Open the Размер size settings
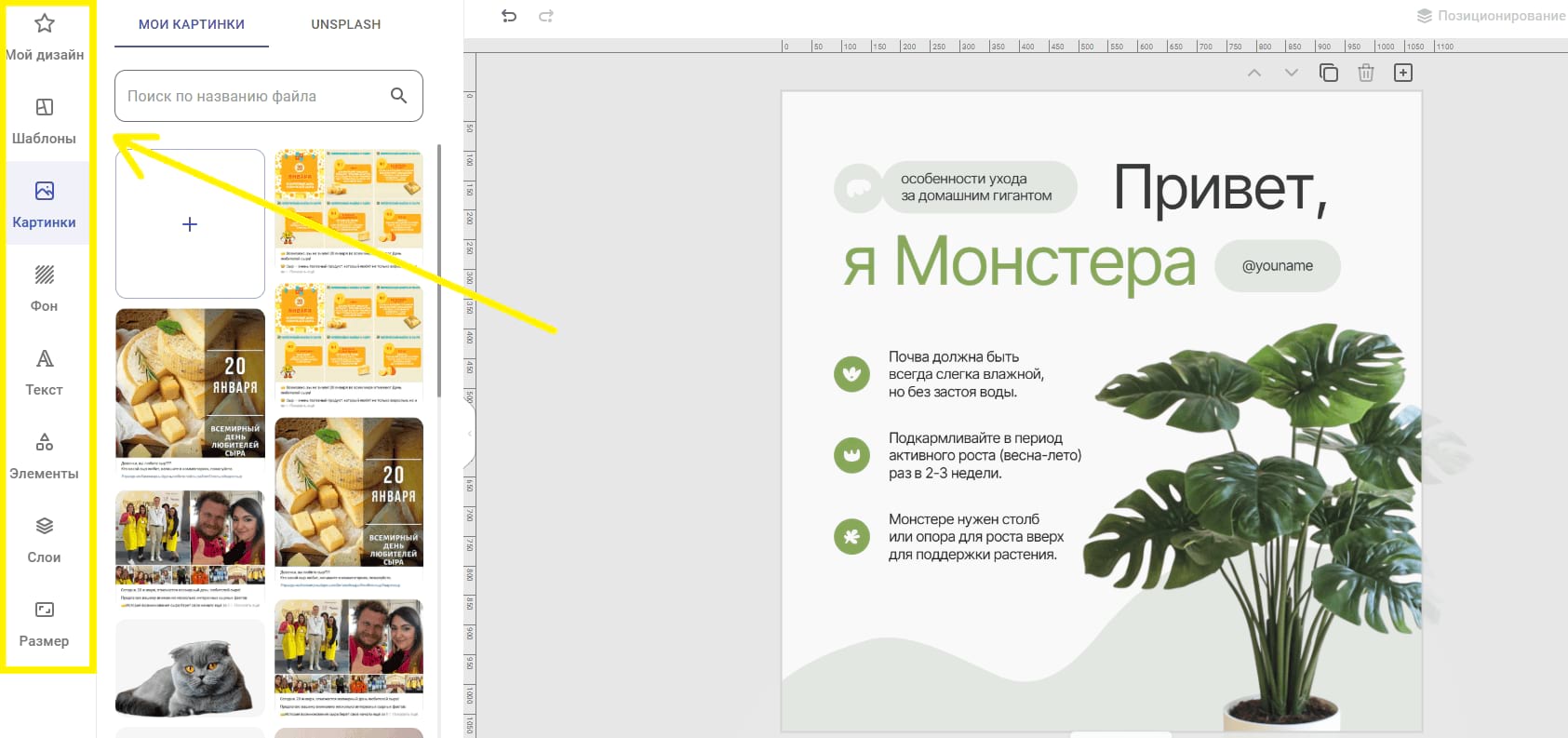1568x738 pixels. [x=45, y=624]
